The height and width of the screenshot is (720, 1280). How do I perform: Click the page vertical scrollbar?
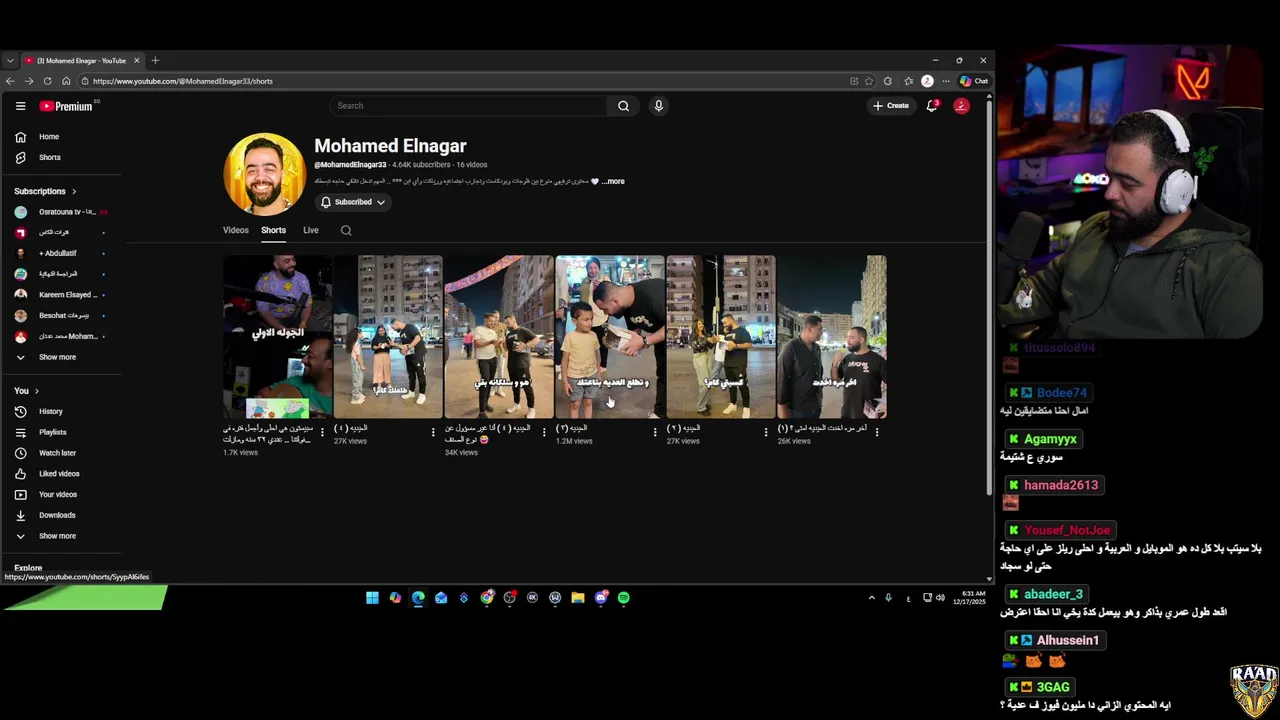(x=989, y=300)
